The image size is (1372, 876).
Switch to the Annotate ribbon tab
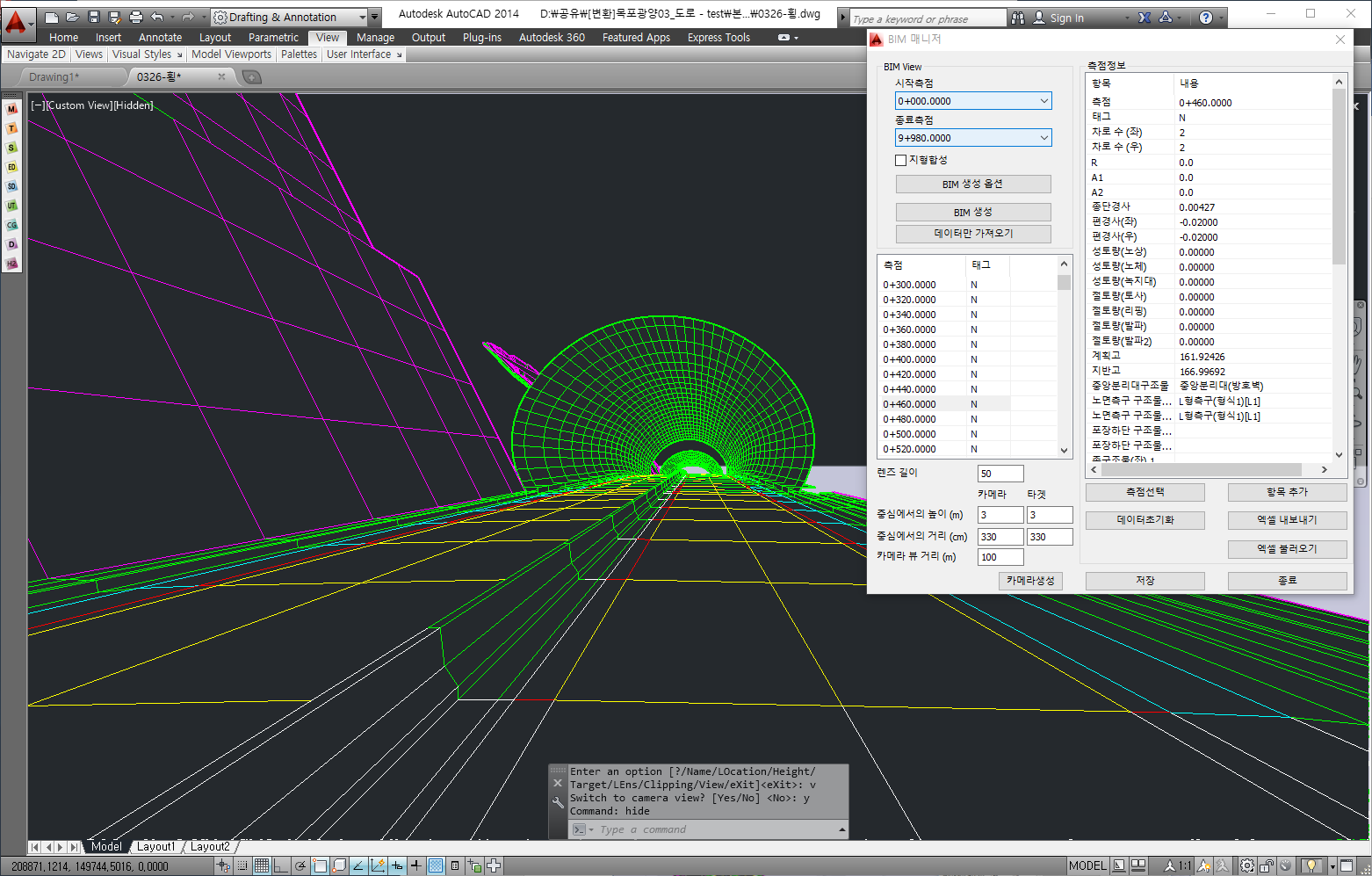pos(160,38)
